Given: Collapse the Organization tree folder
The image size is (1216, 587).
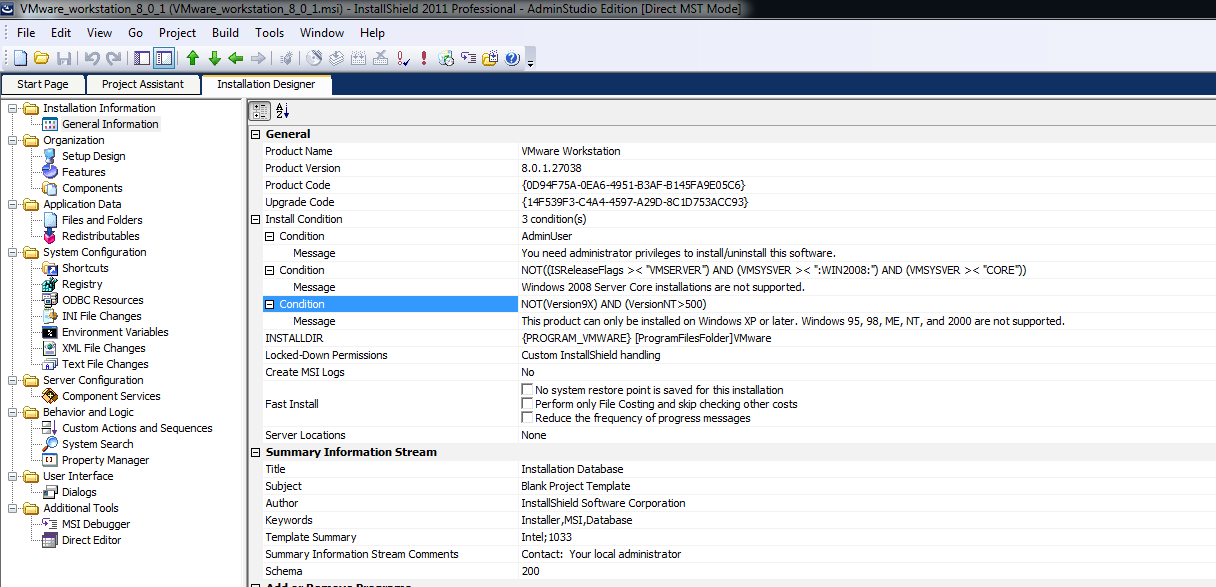Looking at the screenshot, I should pyautogui.click(x=13, y=140).
